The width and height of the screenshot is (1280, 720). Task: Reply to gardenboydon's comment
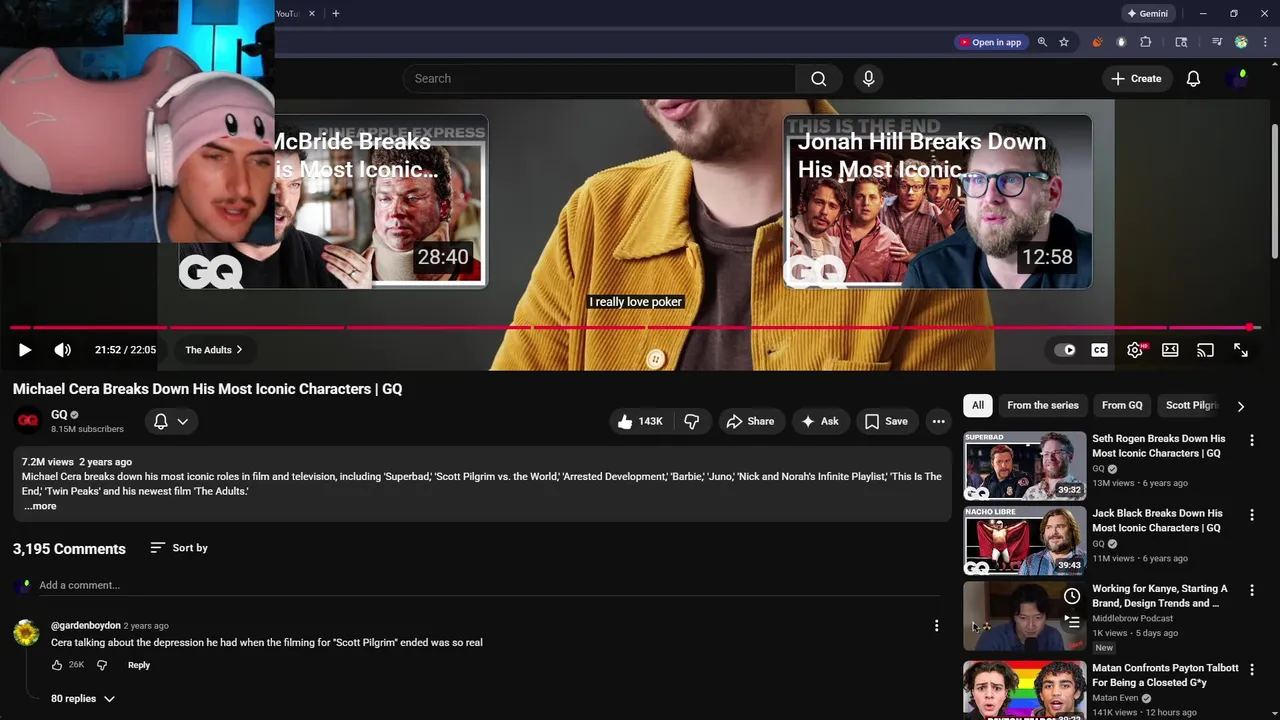pos(139,665)
